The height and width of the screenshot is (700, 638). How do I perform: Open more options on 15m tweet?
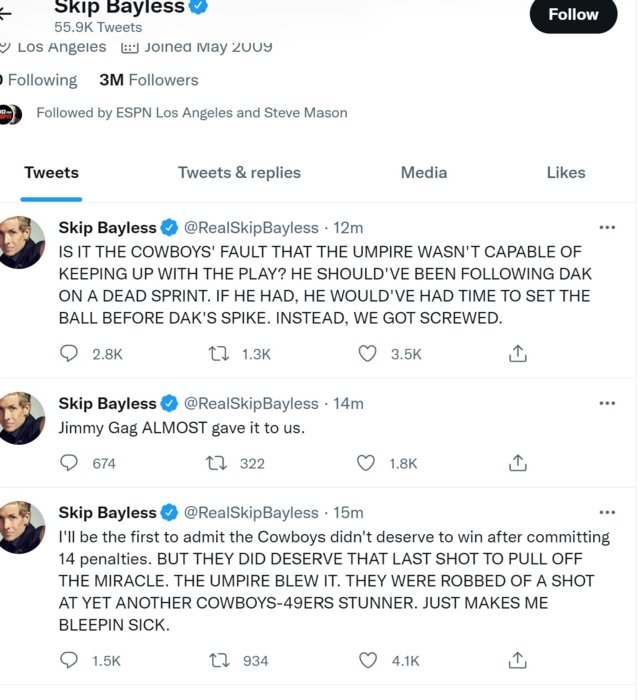607,512
